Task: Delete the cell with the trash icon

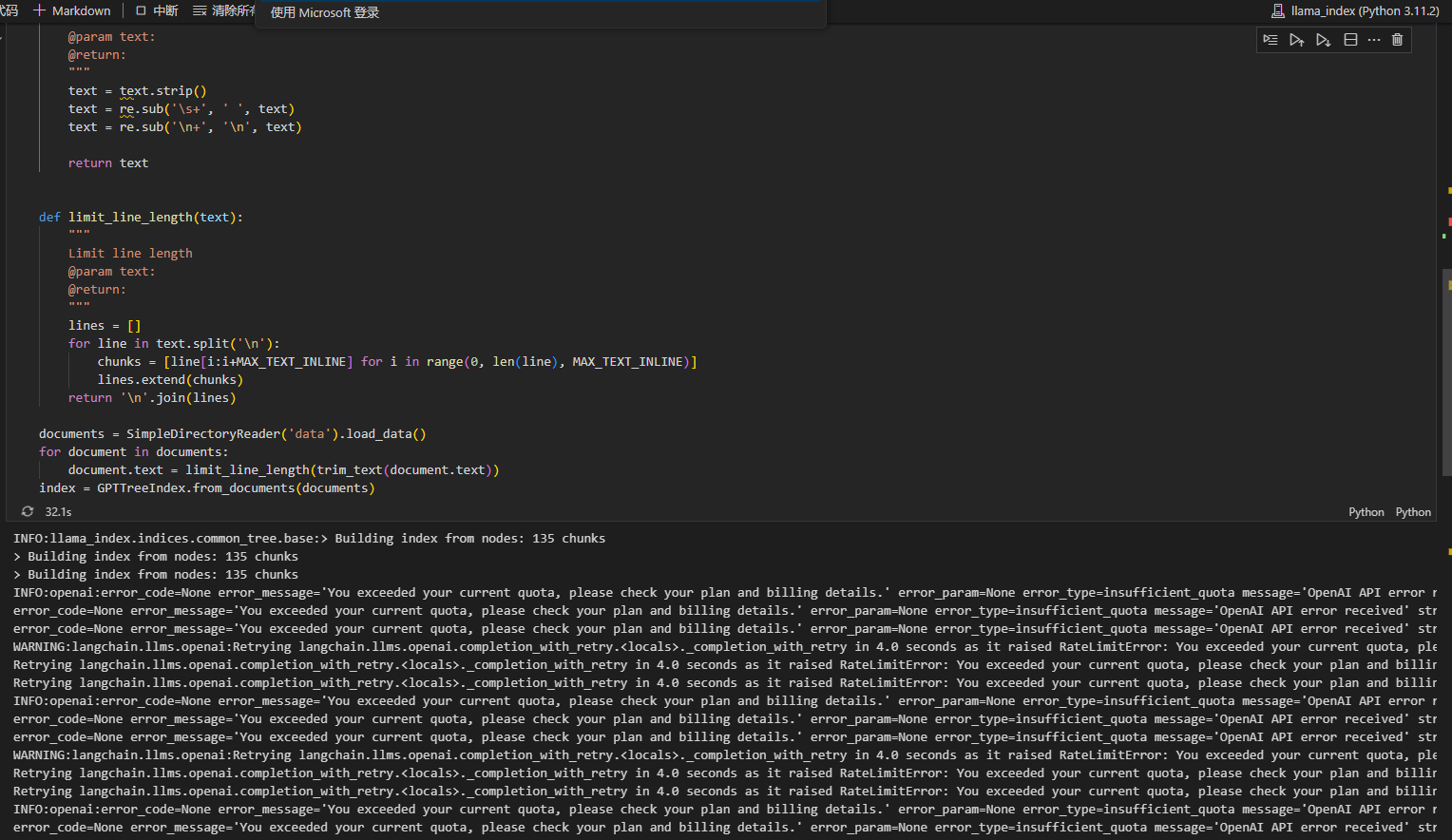Action: [x=1397, y=40]
